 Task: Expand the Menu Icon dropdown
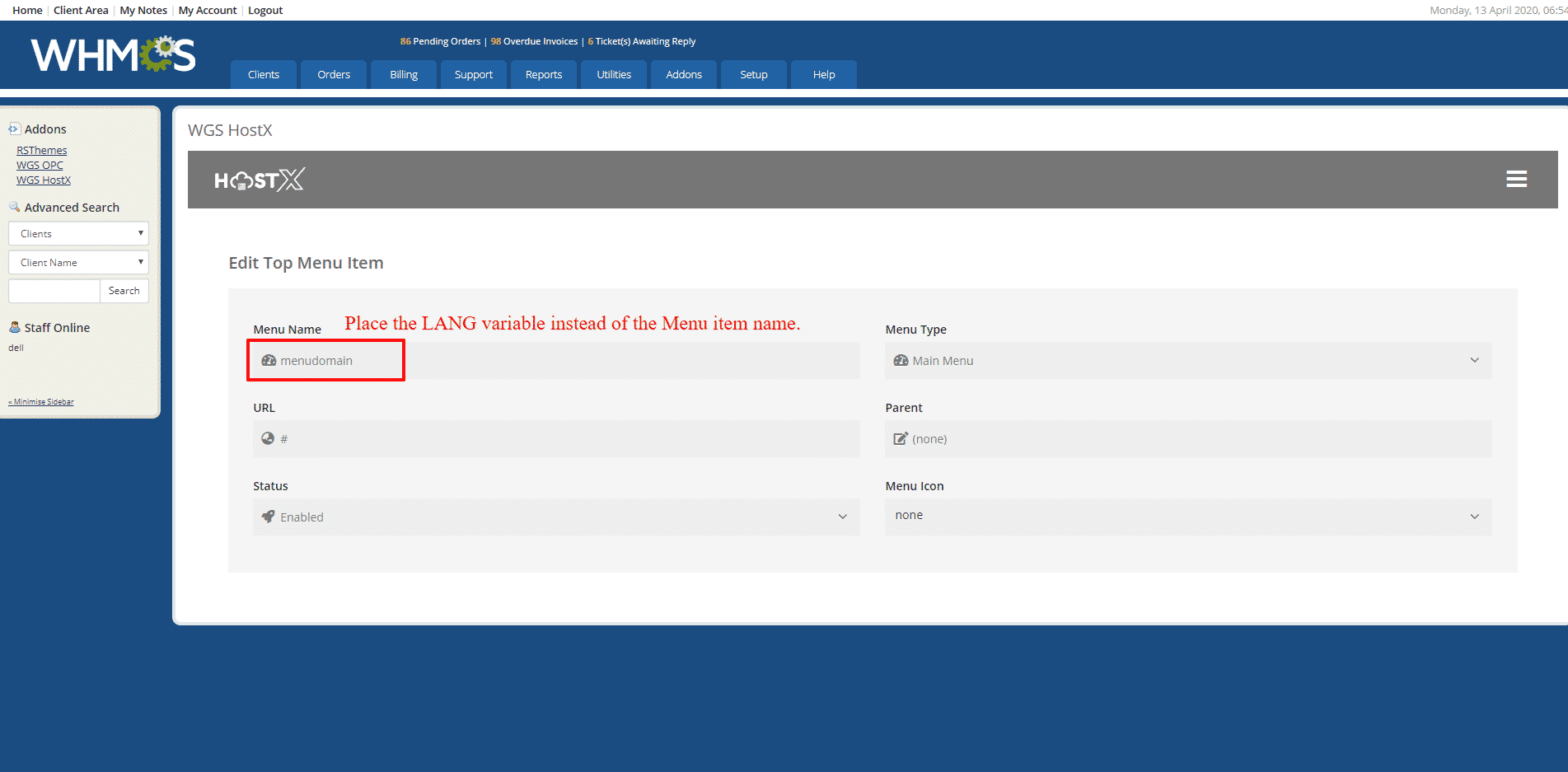point(1187,517)
